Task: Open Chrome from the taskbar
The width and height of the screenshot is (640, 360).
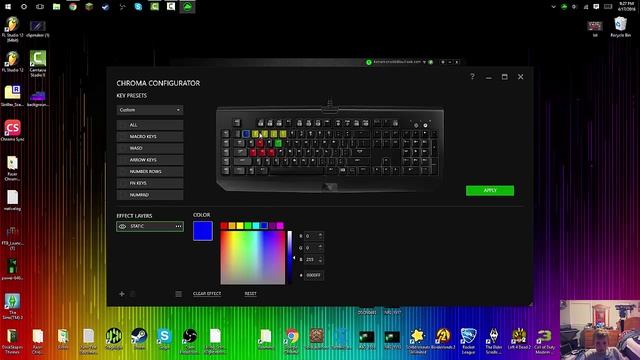Action: 73,7
